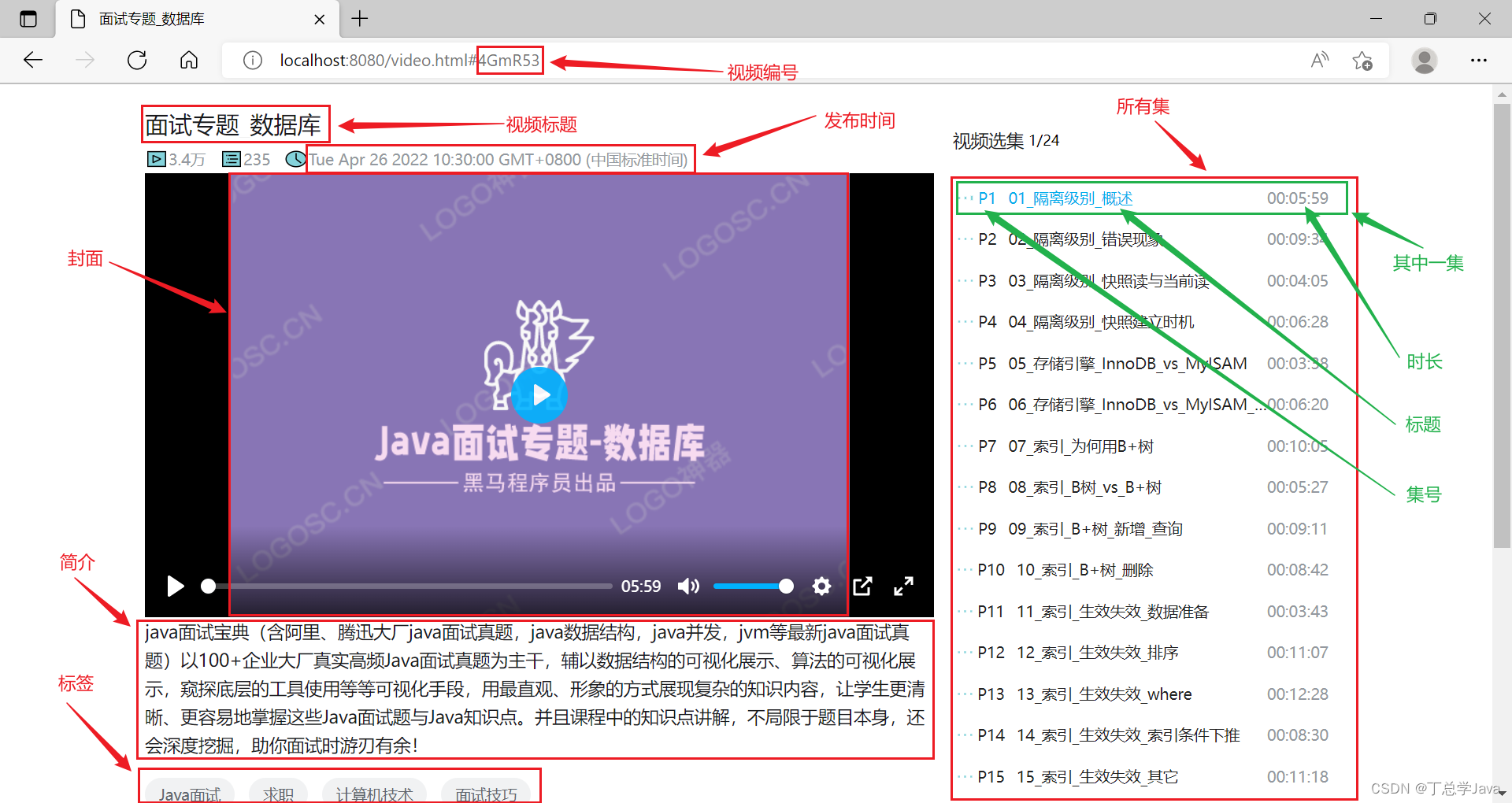
Task: Open the Read aloud feature
Action: coord(1320,60)
